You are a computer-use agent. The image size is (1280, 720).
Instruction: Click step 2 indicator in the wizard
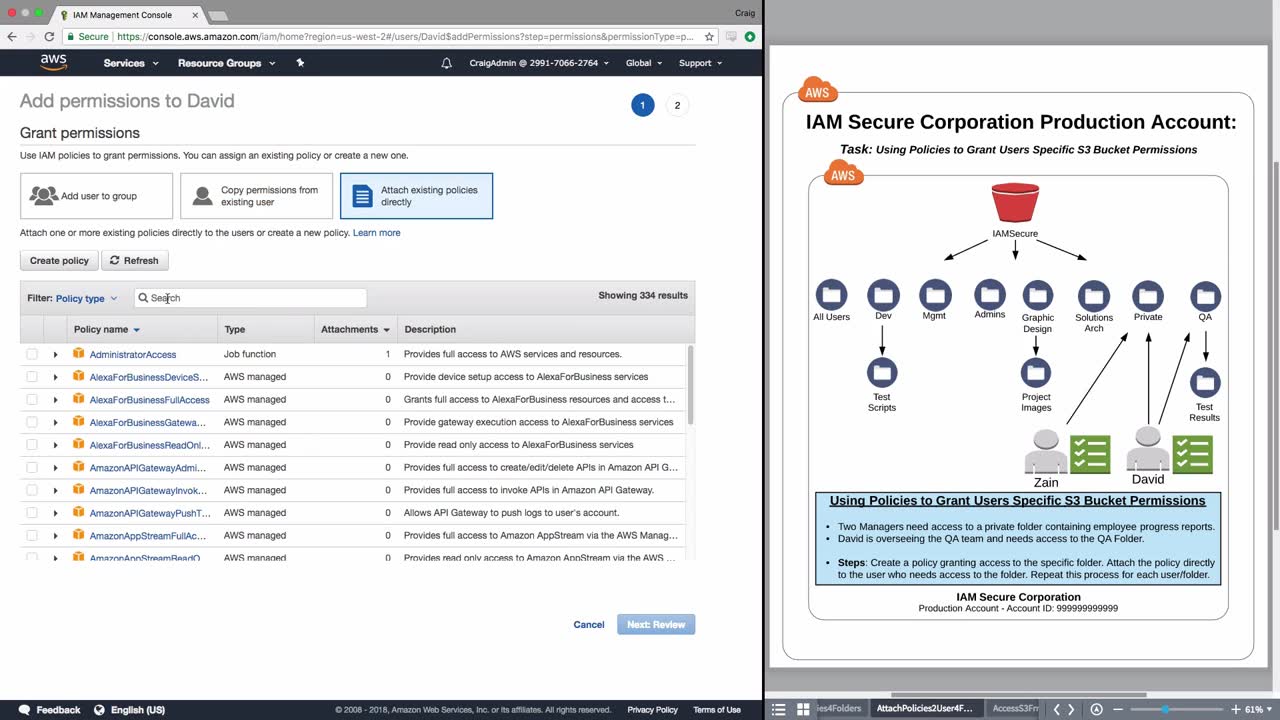coord(677,105)
